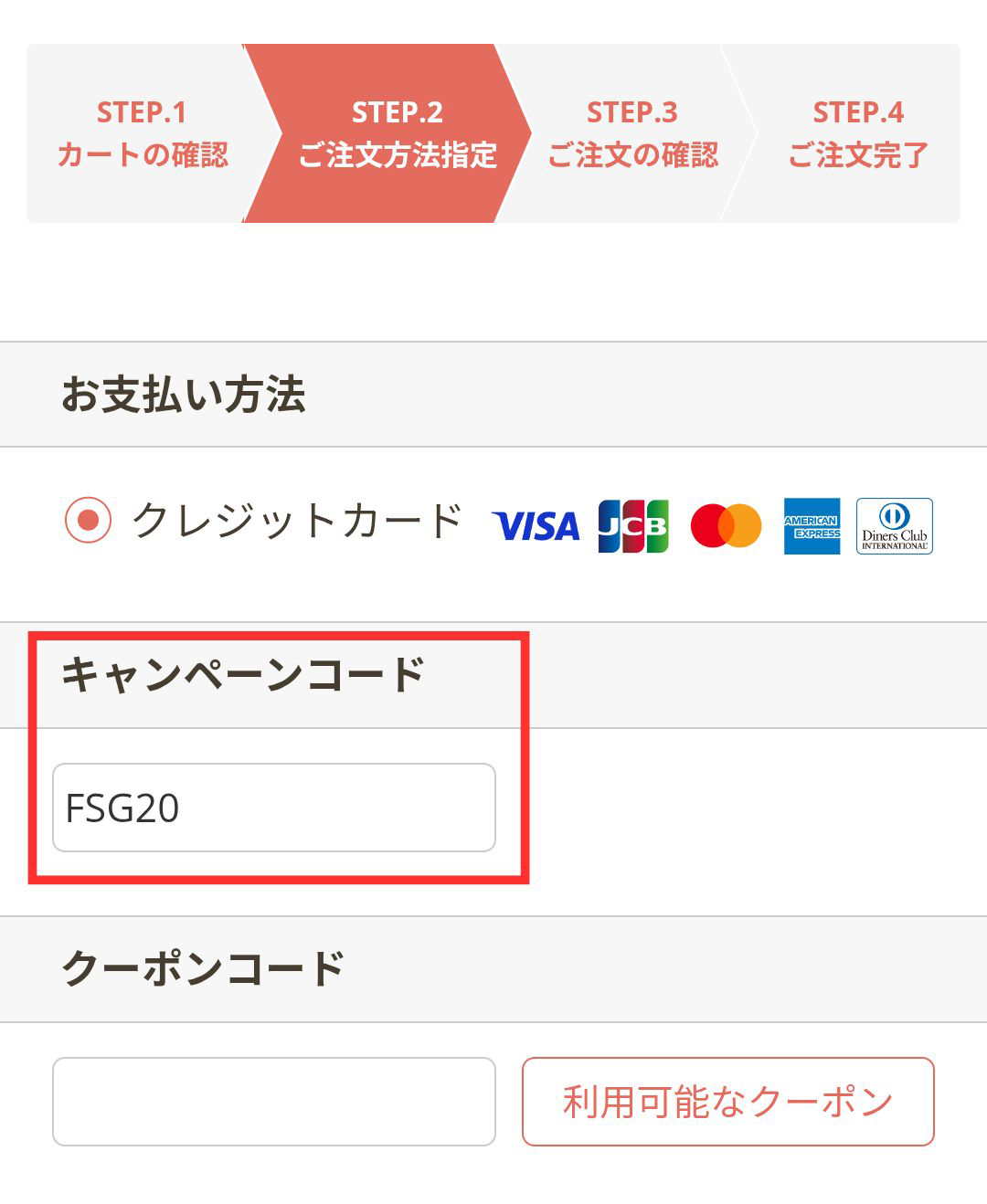Image resolution: width=987 pixels, height=1204 pixels.
Task: Select the STEP.2 ご注文方法指定 tab
Action: pos(397,133)
